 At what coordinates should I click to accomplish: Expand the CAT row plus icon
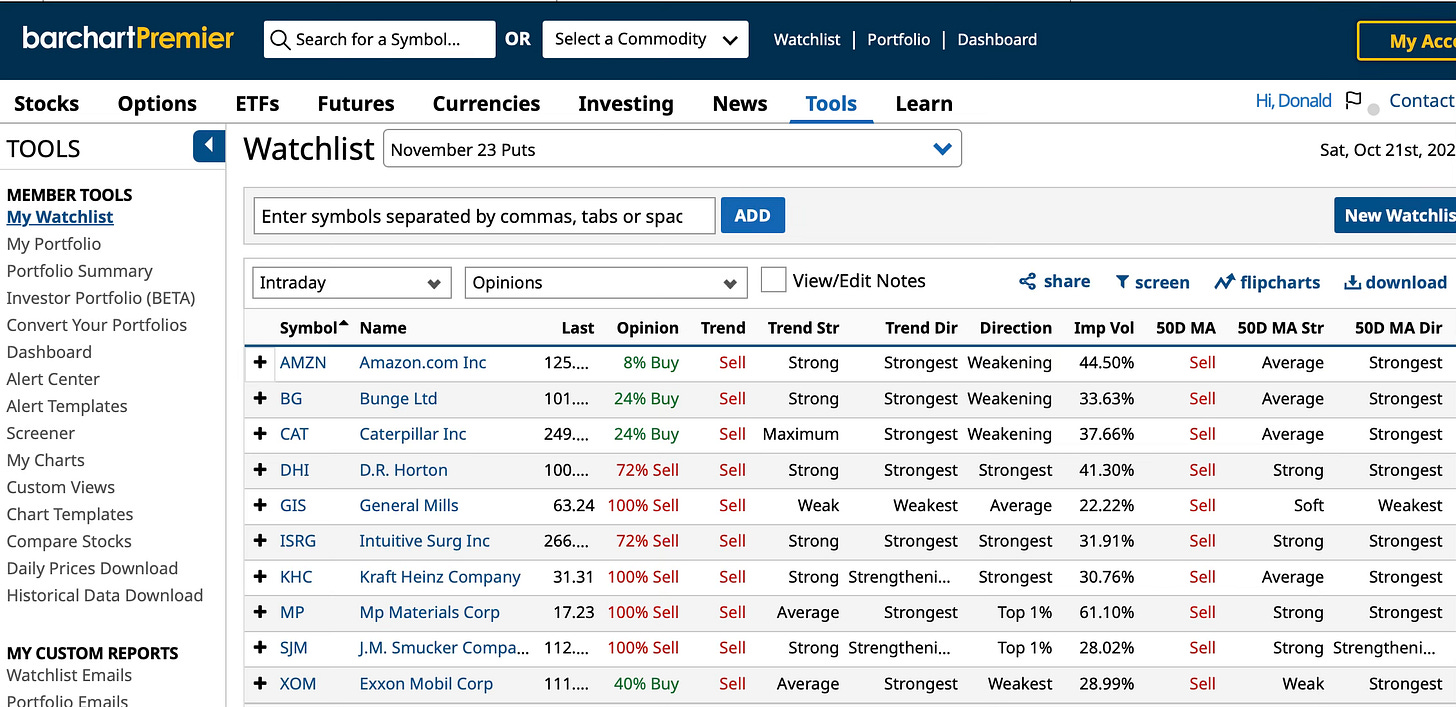tap(260, 434)
